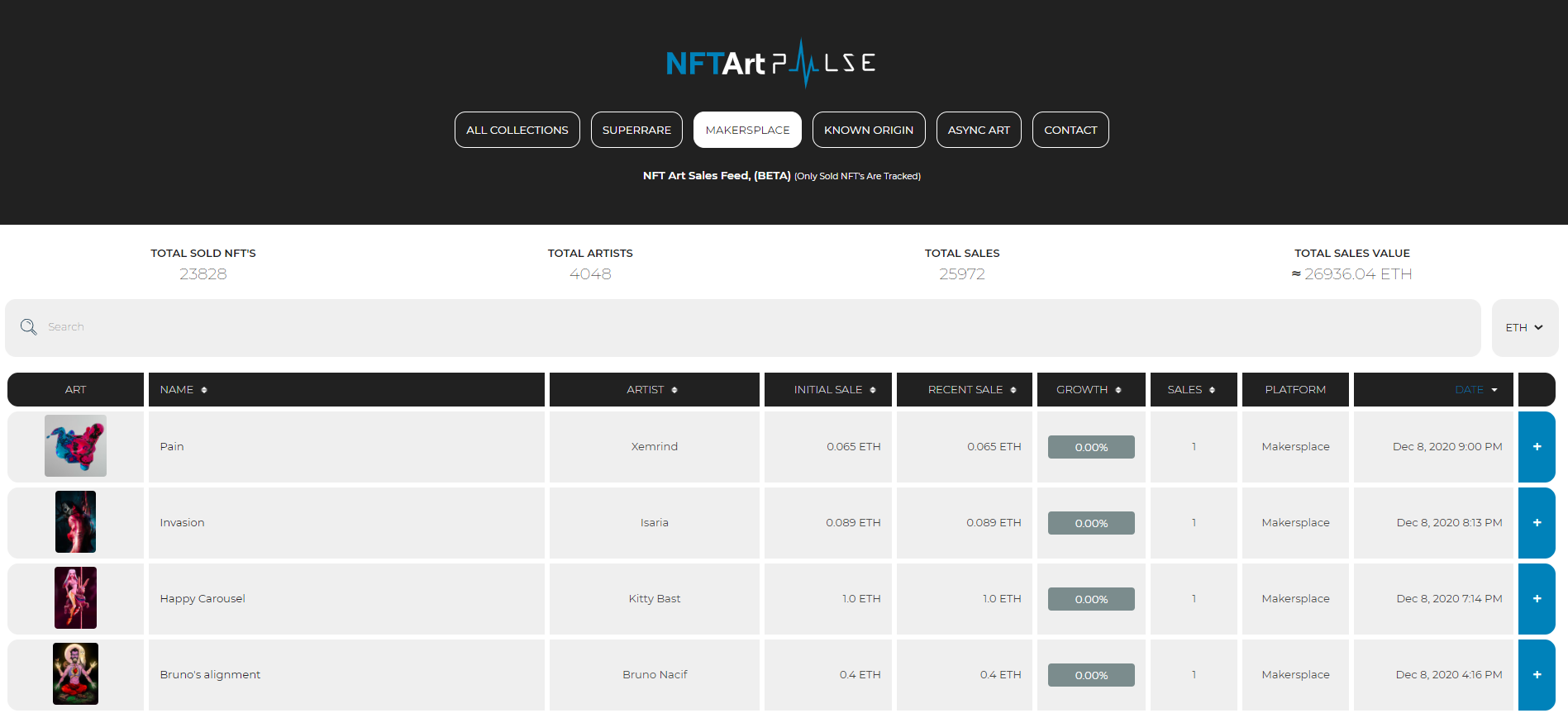Image resolution: width=1568 pixels, height=718 pixels.
Task: Click Total Artists value 4048
Action: point(590,274)
